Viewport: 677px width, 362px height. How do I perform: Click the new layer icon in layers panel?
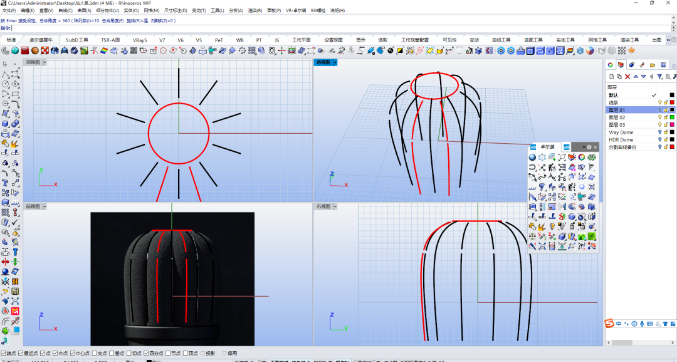pos(611,76)
